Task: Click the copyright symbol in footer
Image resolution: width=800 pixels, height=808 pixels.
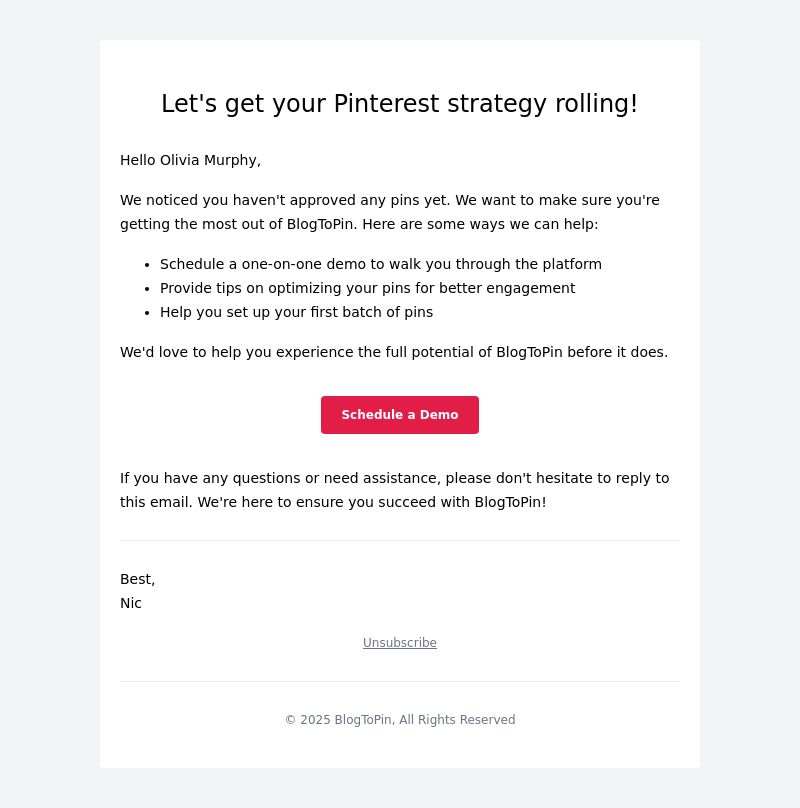Action: pyautogui.click(x=290, y=720)
